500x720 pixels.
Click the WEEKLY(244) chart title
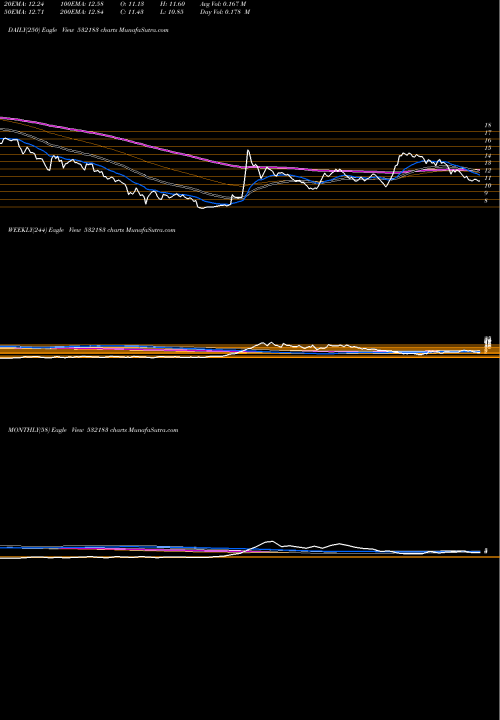[91, 230]
